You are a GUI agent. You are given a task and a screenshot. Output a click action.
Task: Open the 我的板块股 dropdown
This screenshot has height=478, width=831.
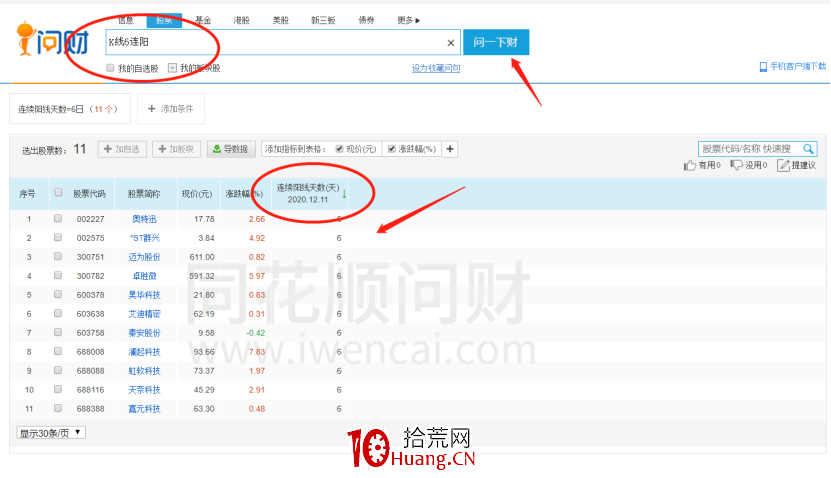click(x=172, y=68)
